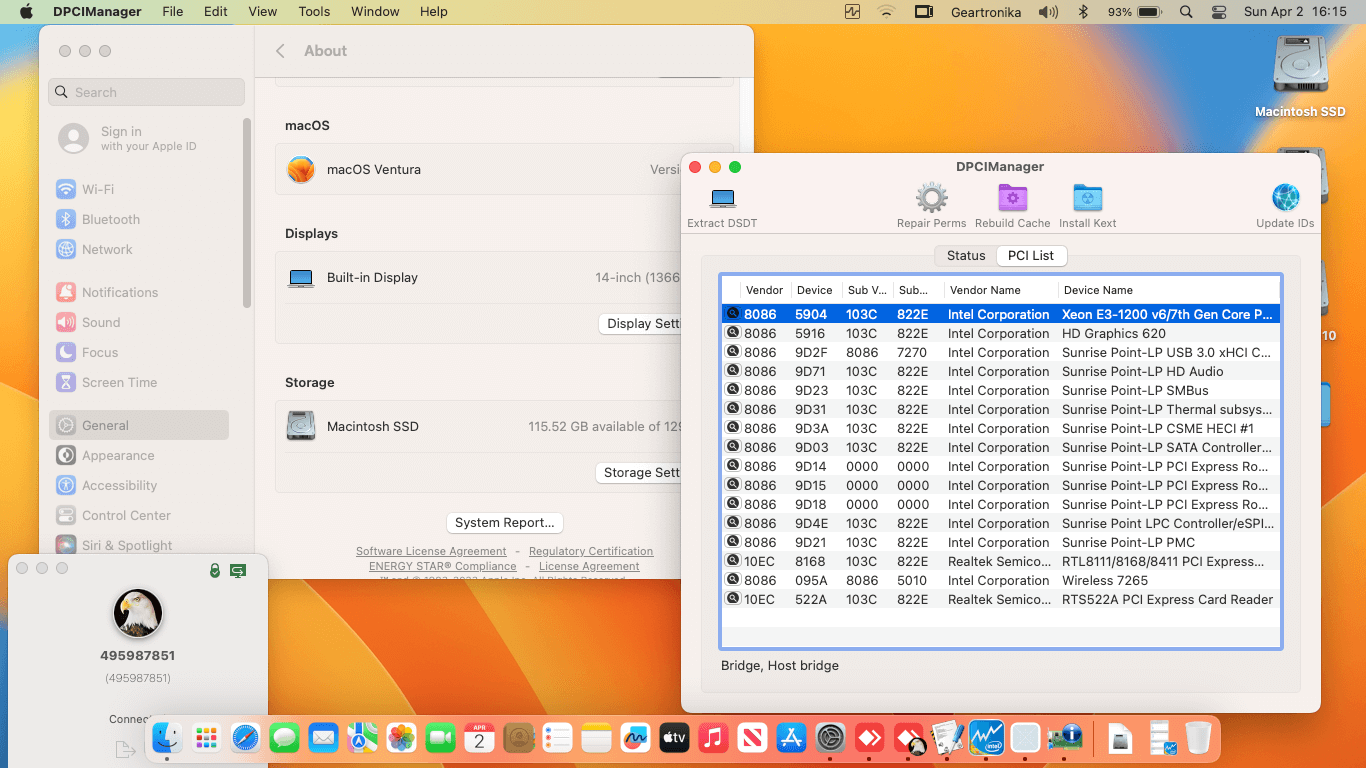This screenshot has width=1366, height=768.
Task: Open Spotlight search from the menu bar
Action: click(1186, 12)
